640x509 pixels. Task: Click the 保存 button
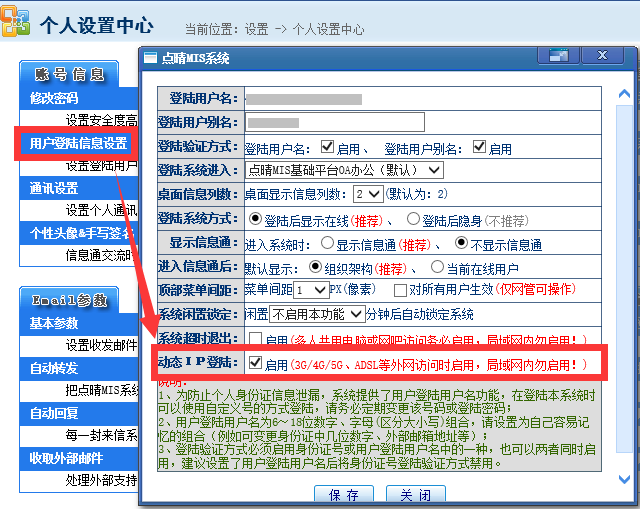[343, 495]
